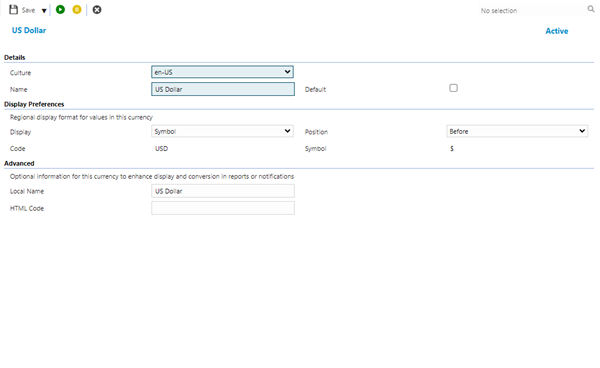The height and width of the screenshot is (368, 600).
Task: Click the yellow deactivate stop icon
Action: [77, 10]
